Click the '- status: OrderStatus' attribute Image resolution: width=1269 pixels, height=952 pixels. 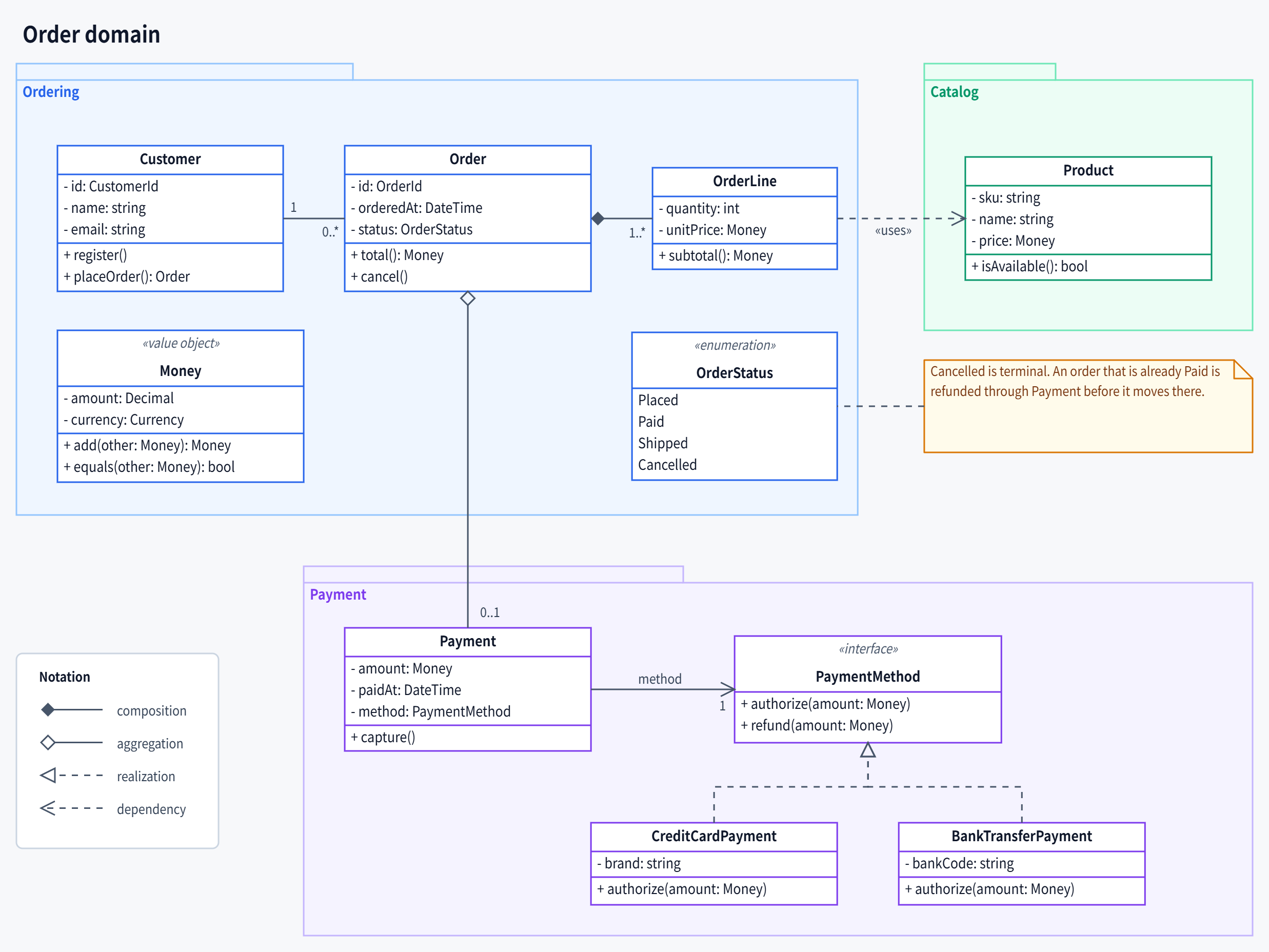click(x=412, y=229)
